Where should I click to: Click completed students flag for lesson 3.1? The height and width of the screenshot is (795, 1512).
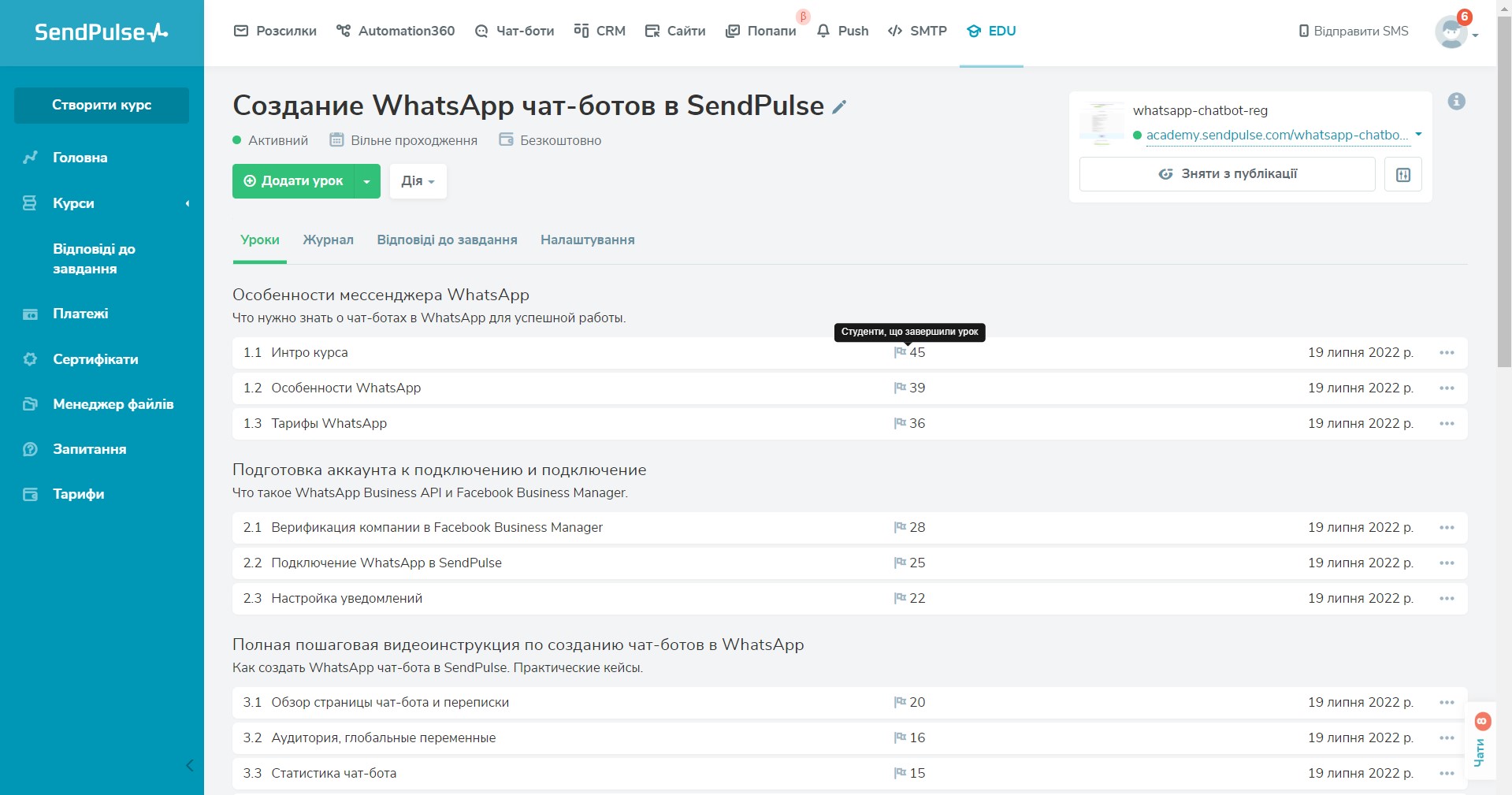point(900,702)
